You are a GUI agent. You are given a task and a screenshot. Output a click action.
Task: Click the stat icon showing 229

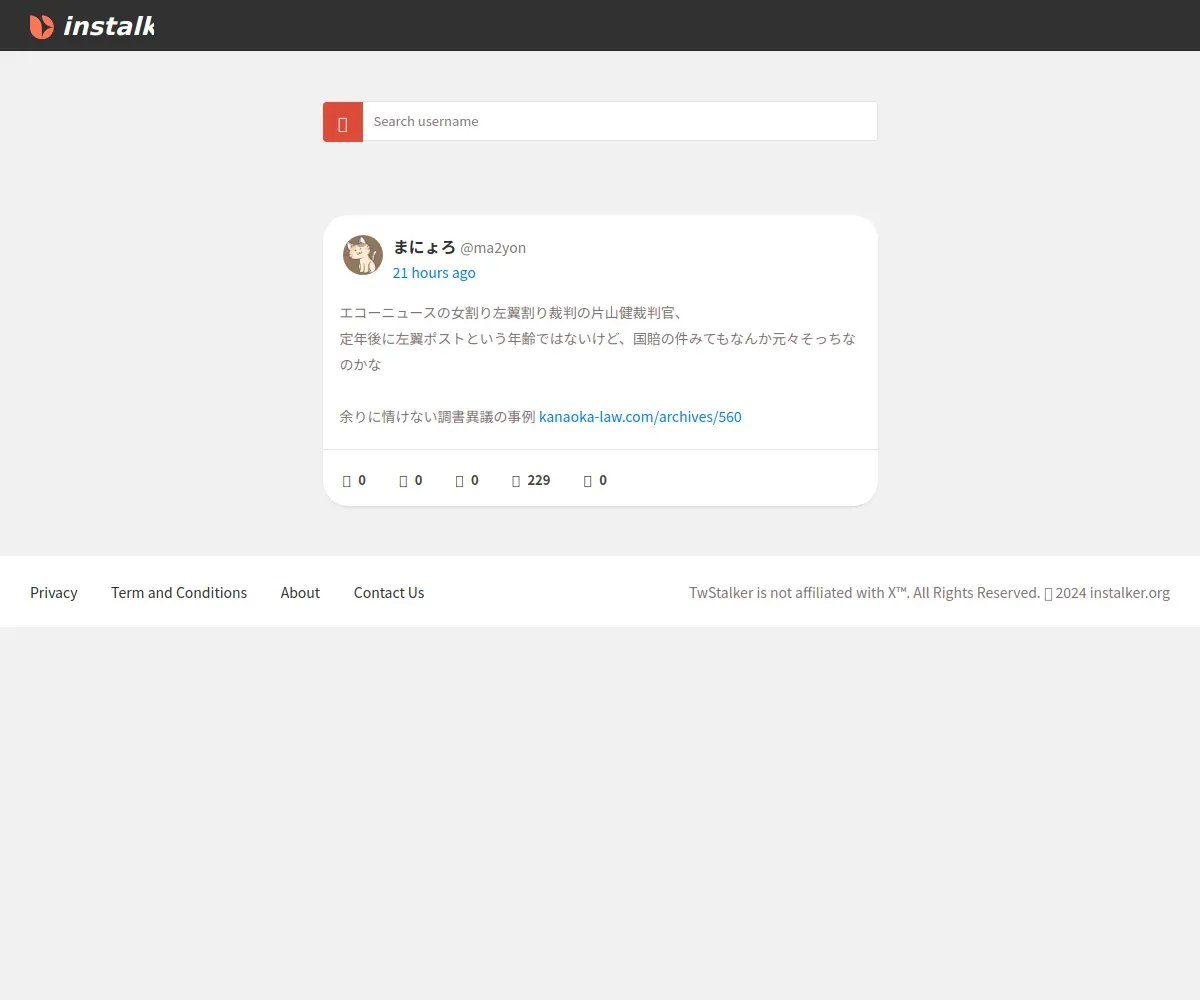pyautogui.click(x=516, y=481)
